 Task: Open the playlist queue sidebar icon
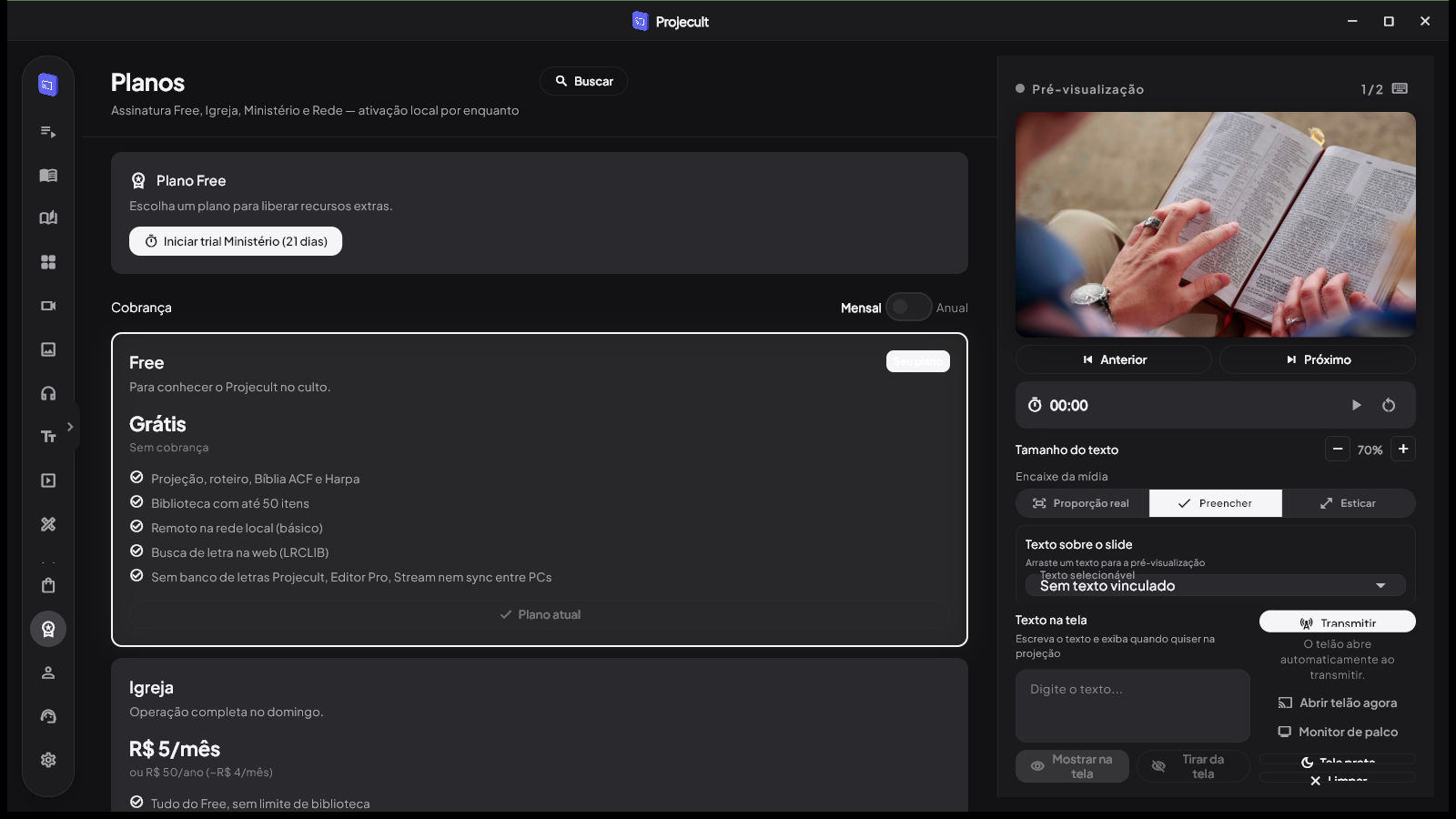(48, 132)
